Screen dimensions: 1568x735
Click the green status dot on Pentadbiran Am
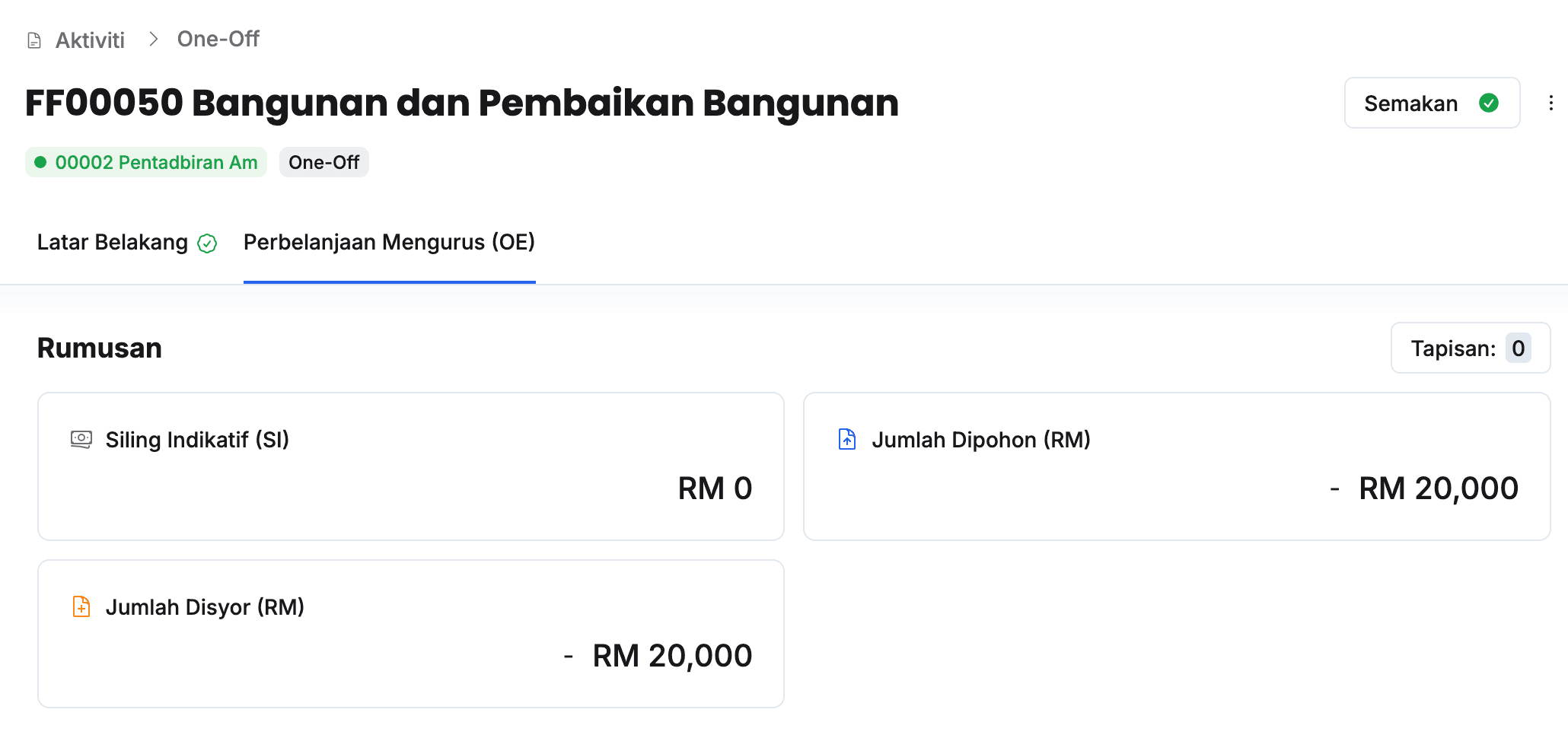pyautogui.click(x=41, y=162)
